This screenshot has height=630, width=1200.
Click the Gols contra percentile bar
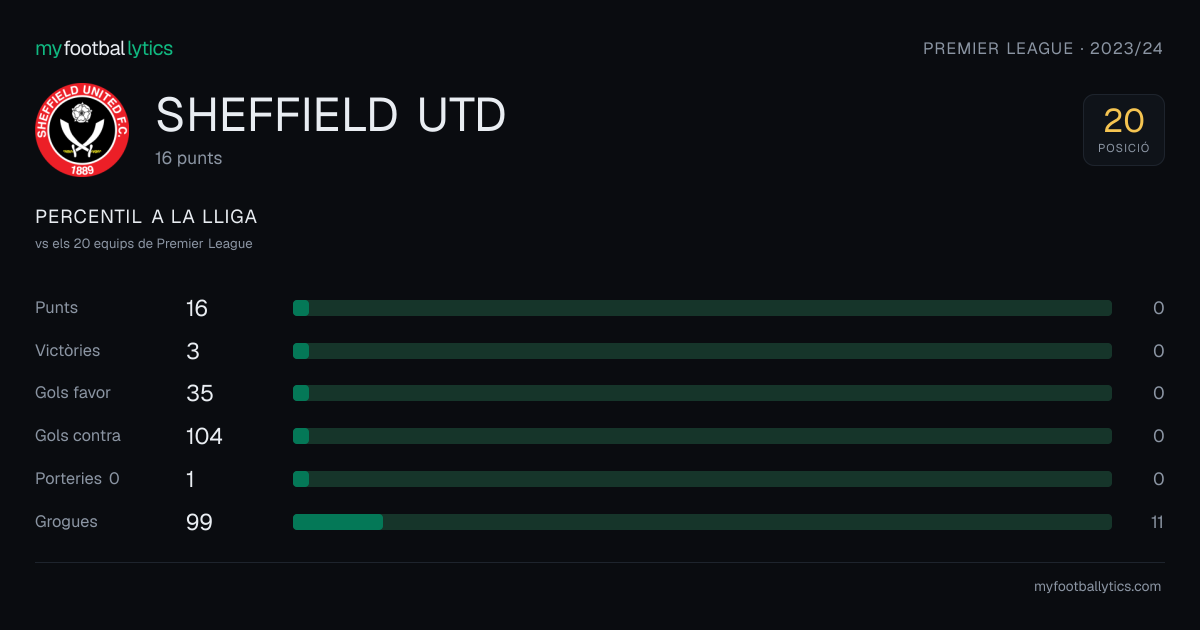point(702,436)
